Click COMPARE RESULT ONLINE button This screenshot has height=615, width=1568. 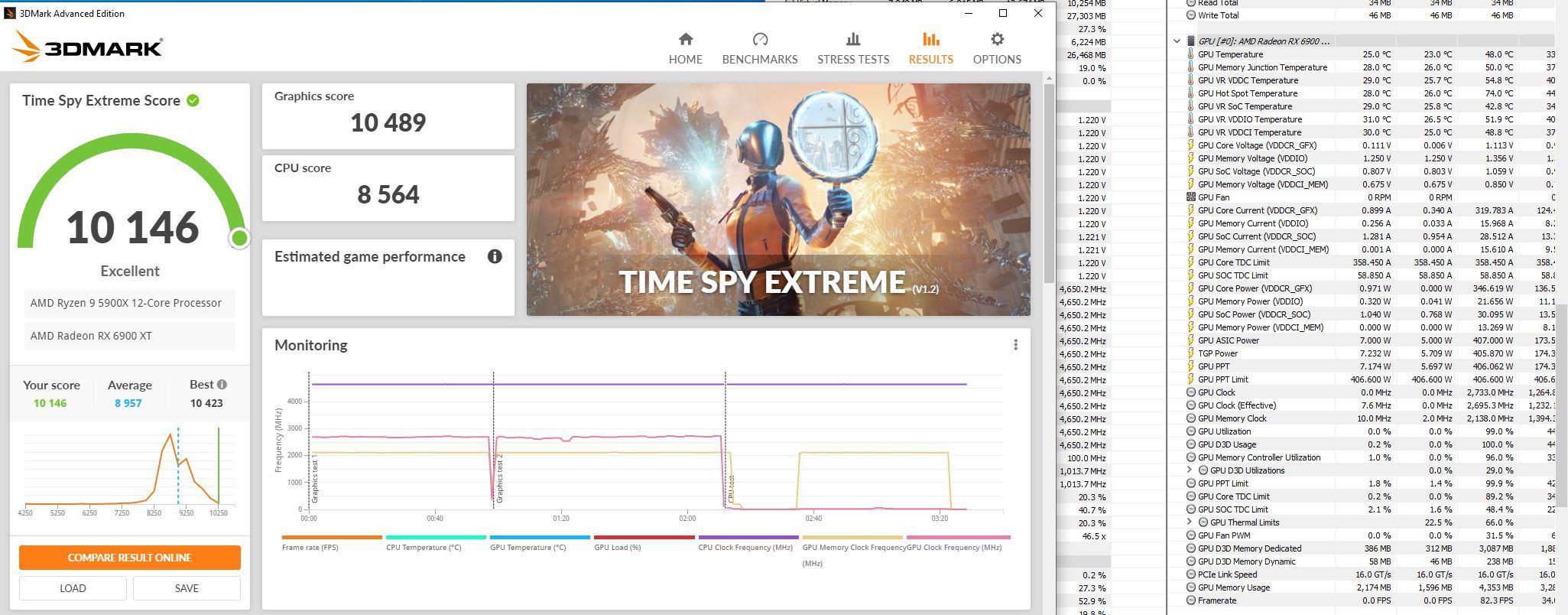coord(130,558)
